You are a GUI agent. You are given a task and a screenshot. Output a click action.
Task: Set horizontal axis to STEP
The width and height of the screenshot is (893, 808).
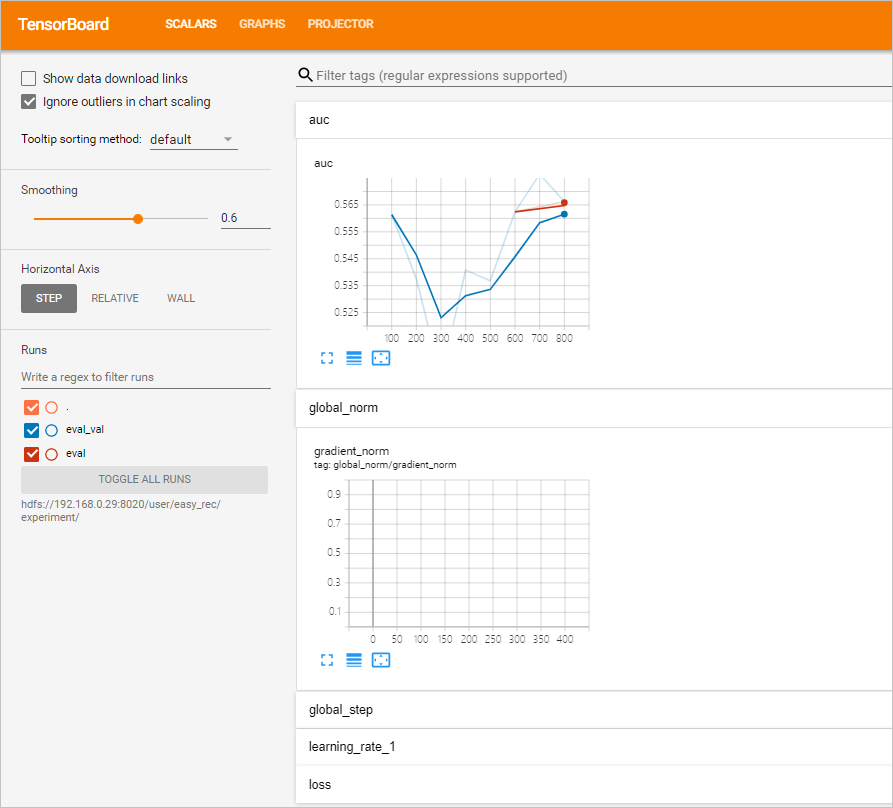tap(49, 298)
